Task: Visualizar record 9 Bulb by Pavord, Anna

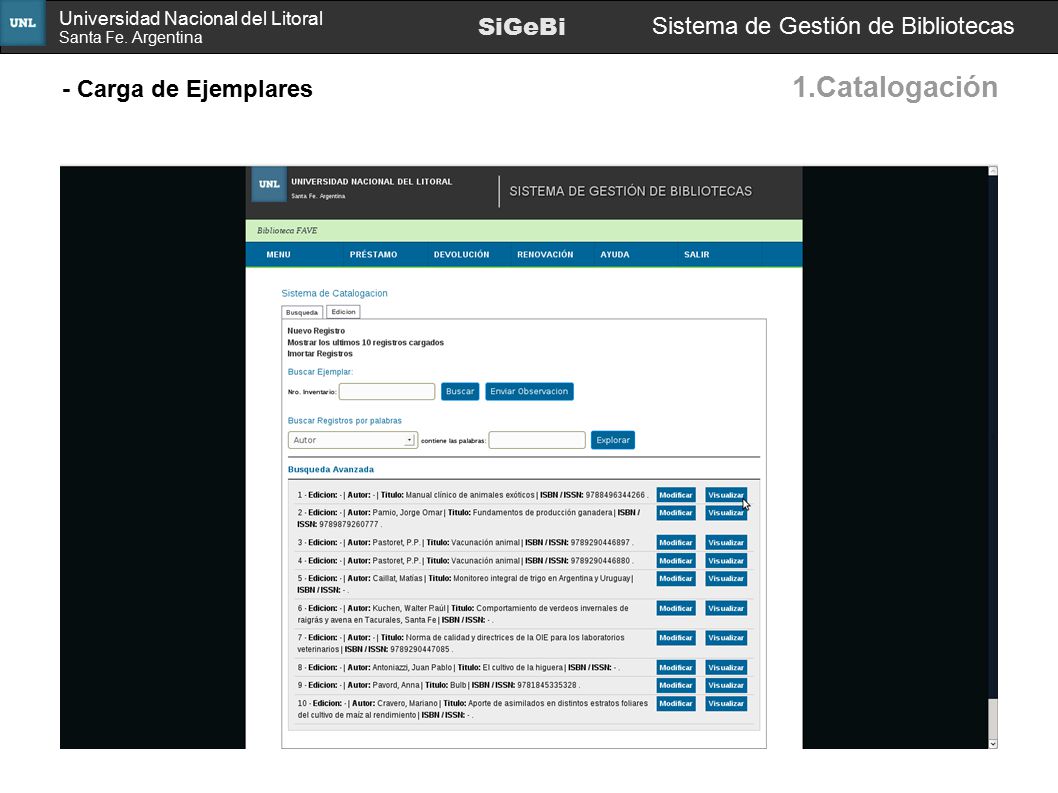Action: pos(726,685)
